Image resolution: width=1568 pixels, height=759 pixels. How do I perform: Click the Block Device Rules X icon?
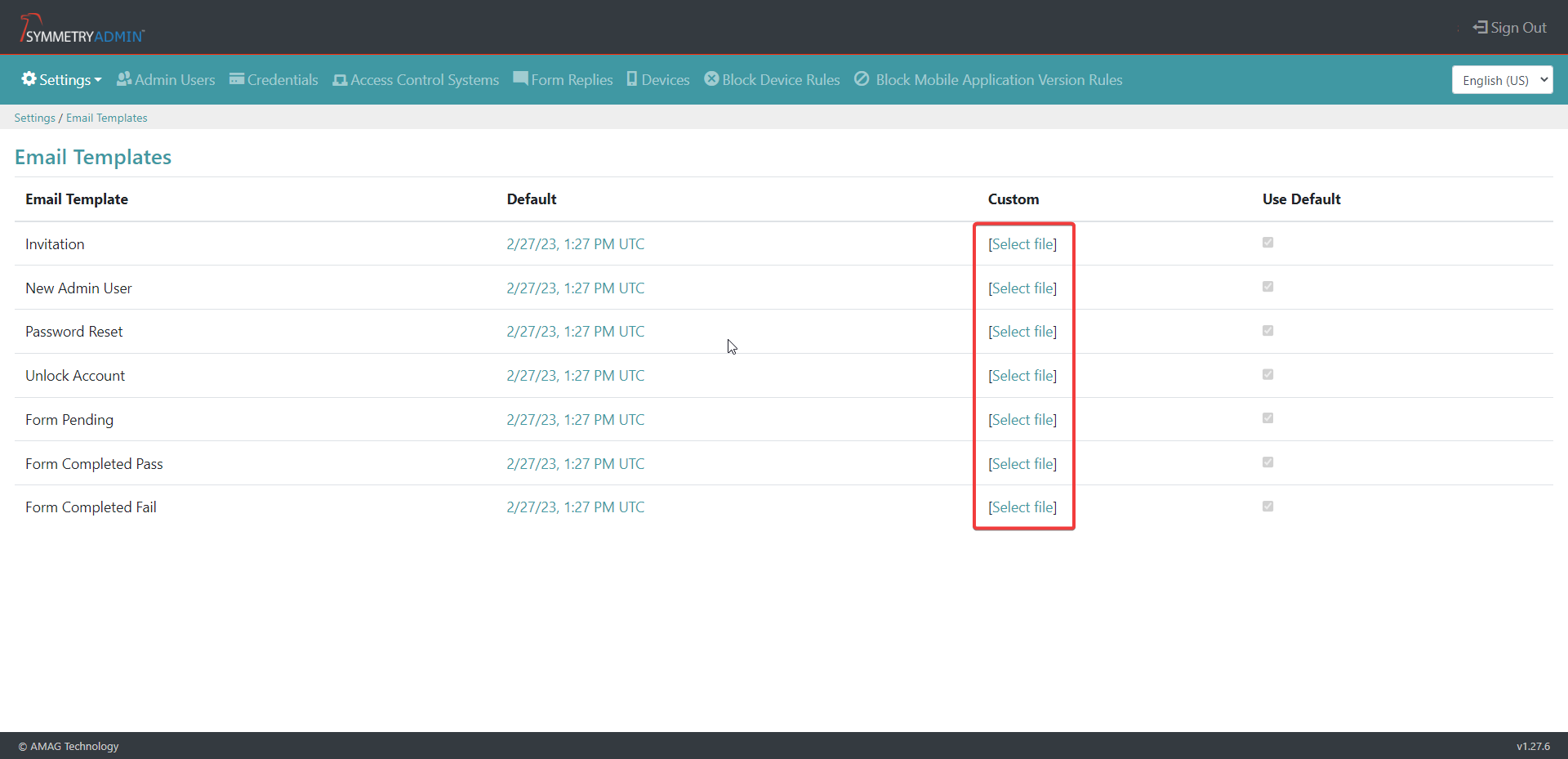click(711, 79)
